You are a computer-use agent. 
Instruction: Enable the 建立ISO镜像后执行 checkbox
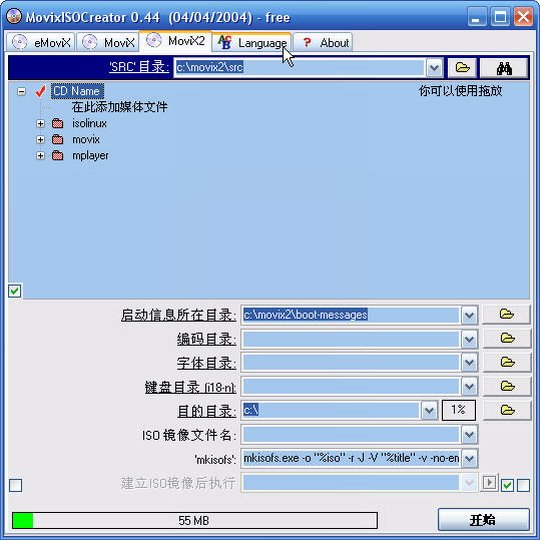point(15,486)
